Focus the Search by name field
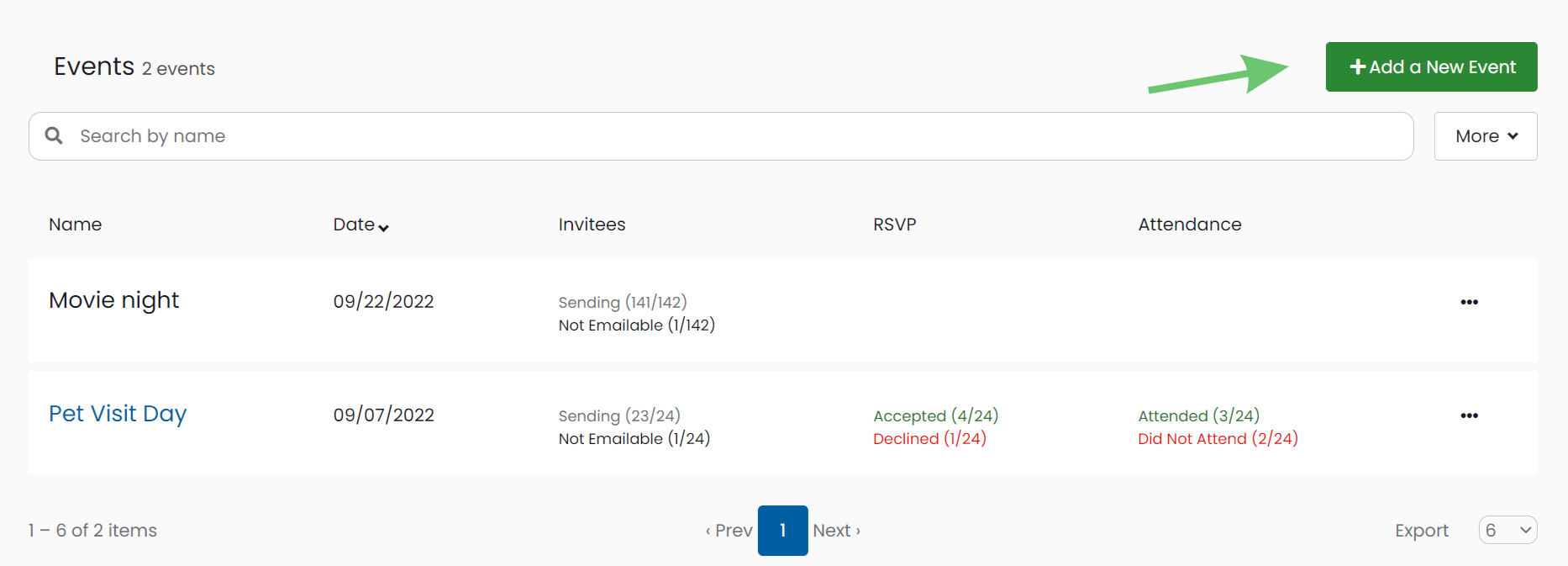The image size is (1568, 566). coord(721,136)
